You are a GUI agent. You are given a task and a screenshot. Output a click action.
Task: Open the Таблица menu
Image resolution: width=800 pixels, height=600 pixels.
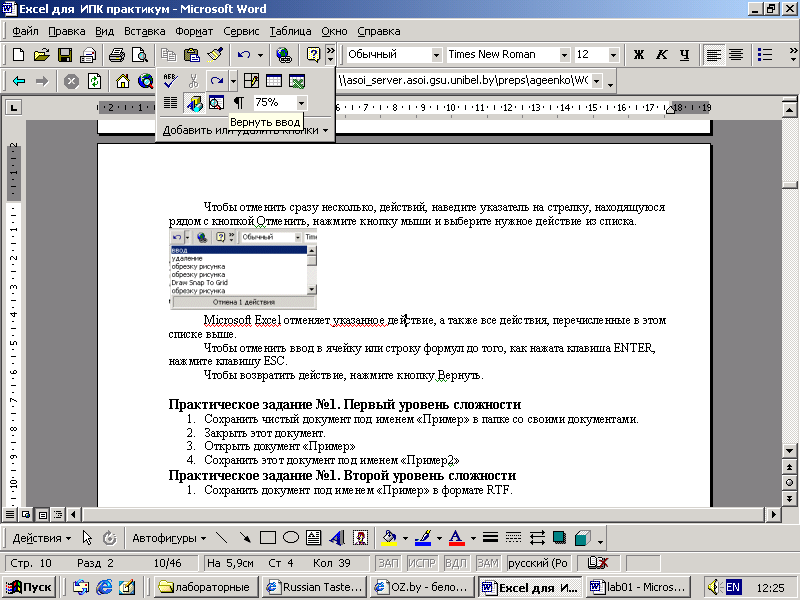[290, 31]
